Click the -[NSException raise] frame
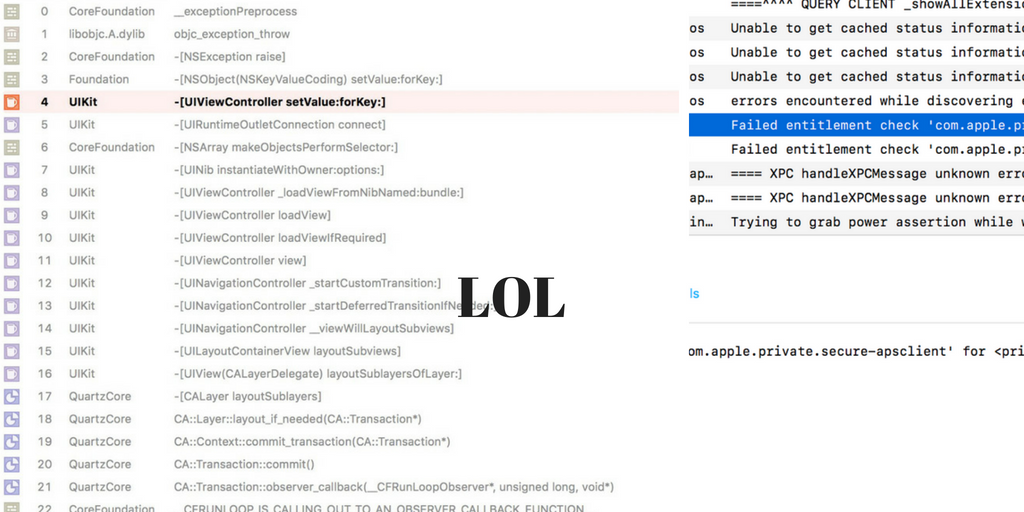Viewport: 1024px width, 512px height. click(x=229, y=57)
